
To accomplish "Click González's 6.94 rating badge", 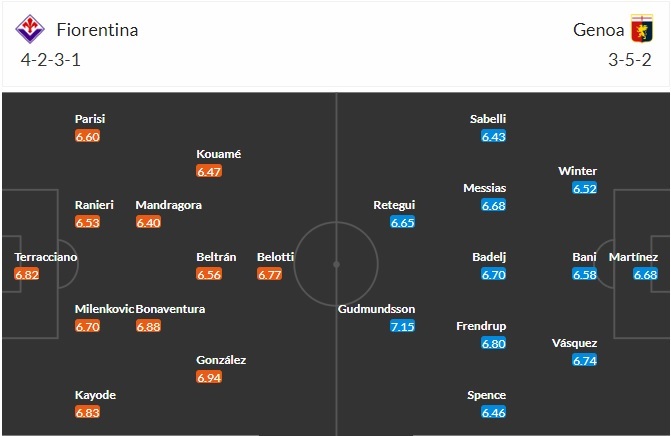I will coord(209,377).
